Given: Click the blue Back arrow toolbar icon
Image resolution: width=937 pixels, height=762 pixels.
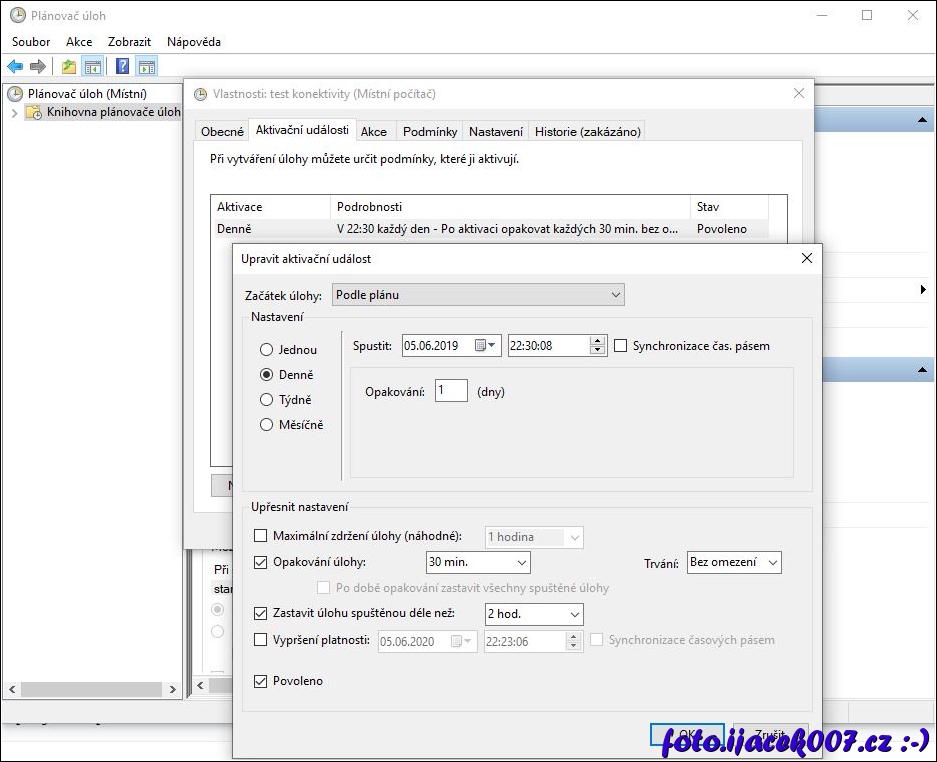Looking at the screenshot, I should point(15,67).
